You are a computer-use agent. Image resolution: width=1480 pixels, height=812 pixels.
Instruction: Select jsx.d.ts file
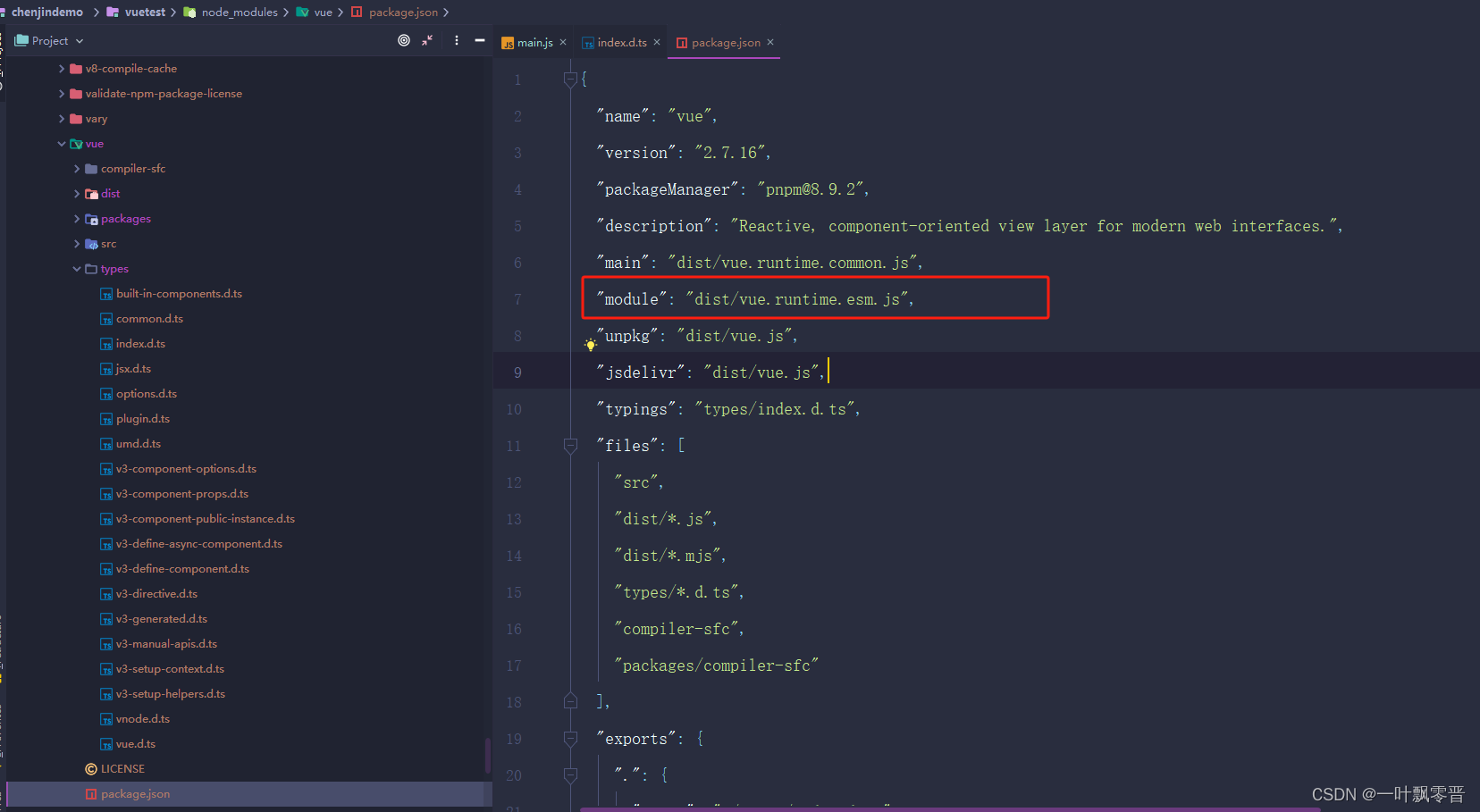coord(133,369)
